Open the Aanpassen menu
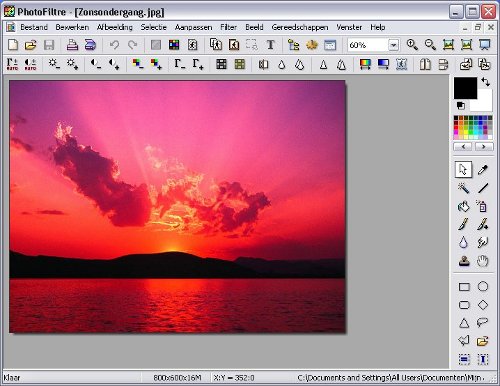 tap(193, 27)
